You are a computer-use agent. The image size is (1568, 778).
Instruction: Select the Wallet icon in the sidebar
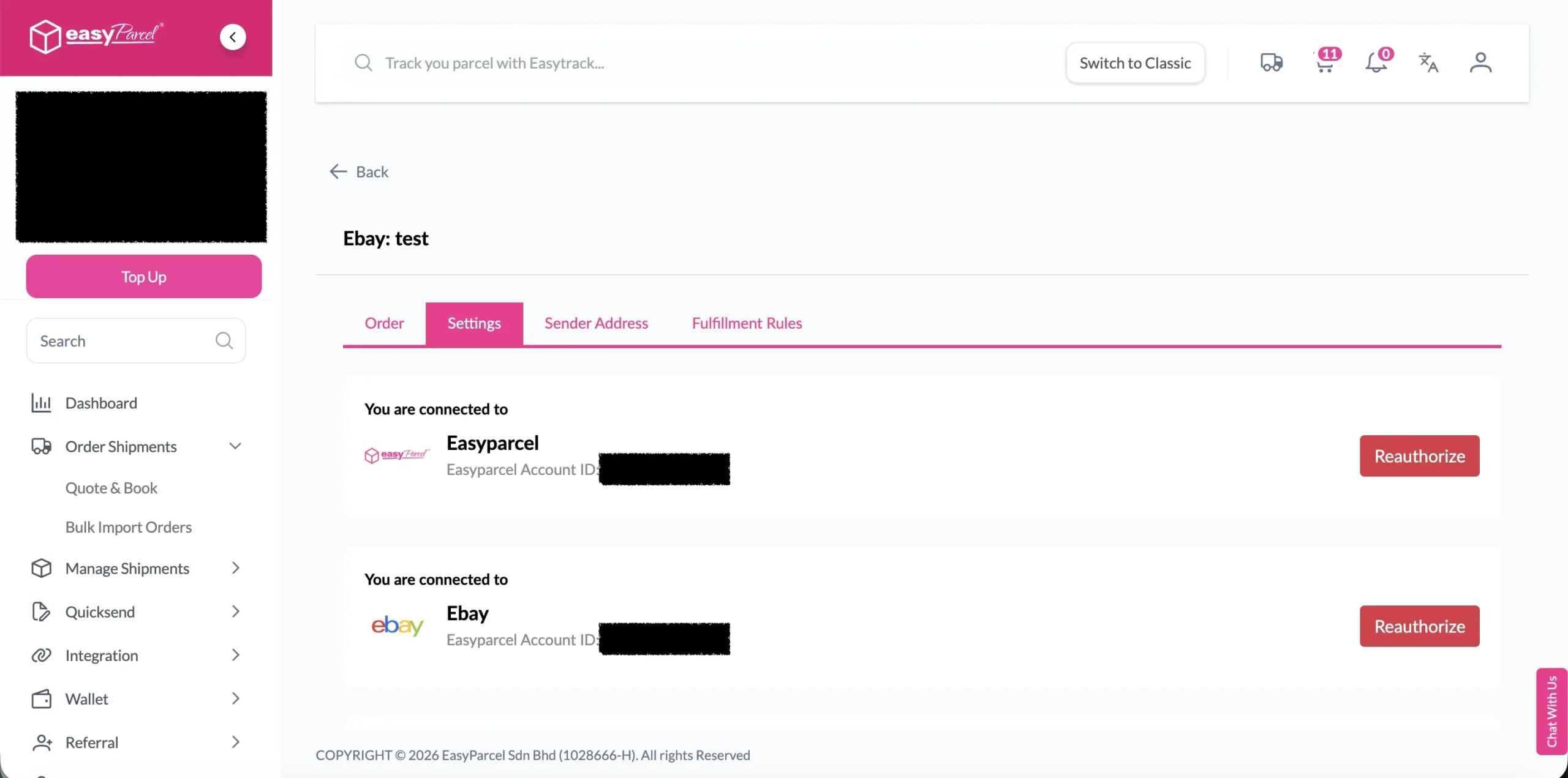click(40, 698)
